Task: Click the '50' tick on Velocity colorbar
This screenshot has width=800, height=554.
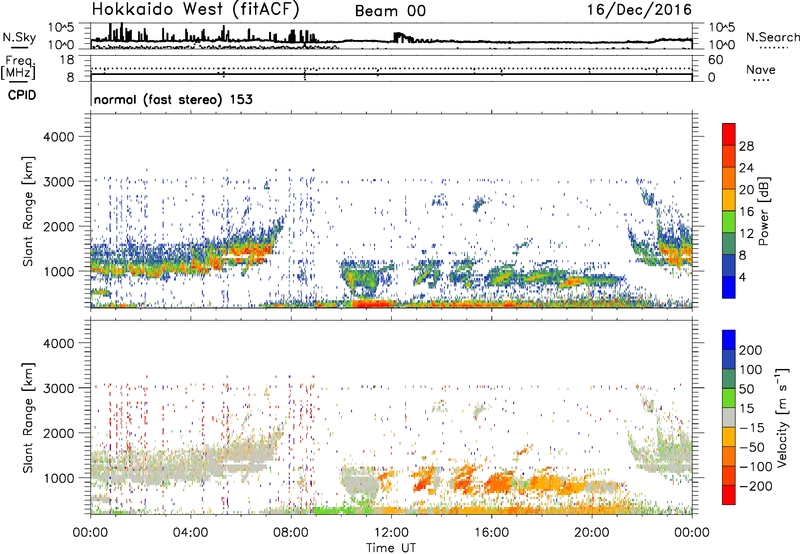Action: coord(747,389)
